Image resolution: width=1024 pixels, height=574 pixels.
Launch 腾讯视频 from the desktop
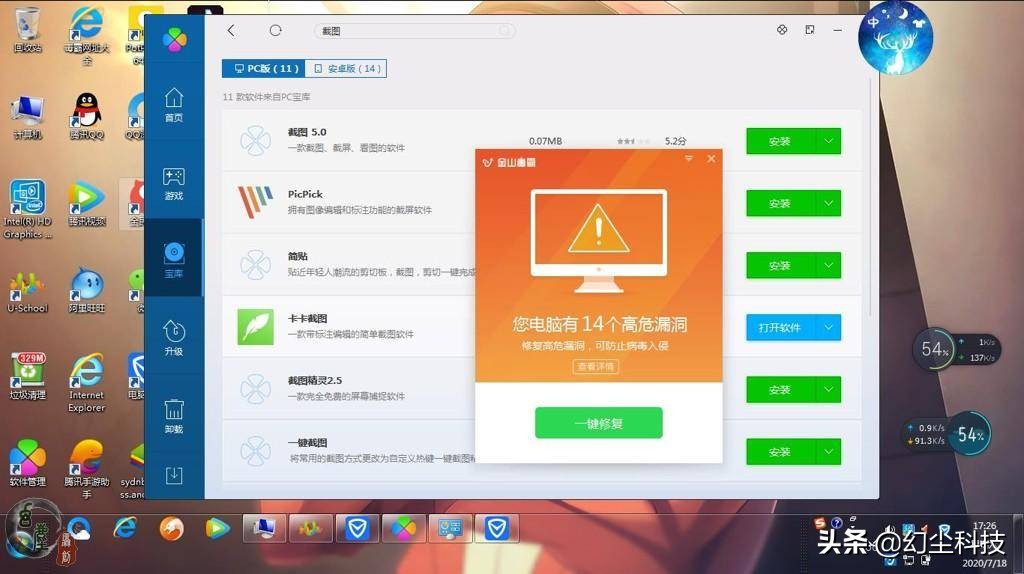tap(86, 203)
